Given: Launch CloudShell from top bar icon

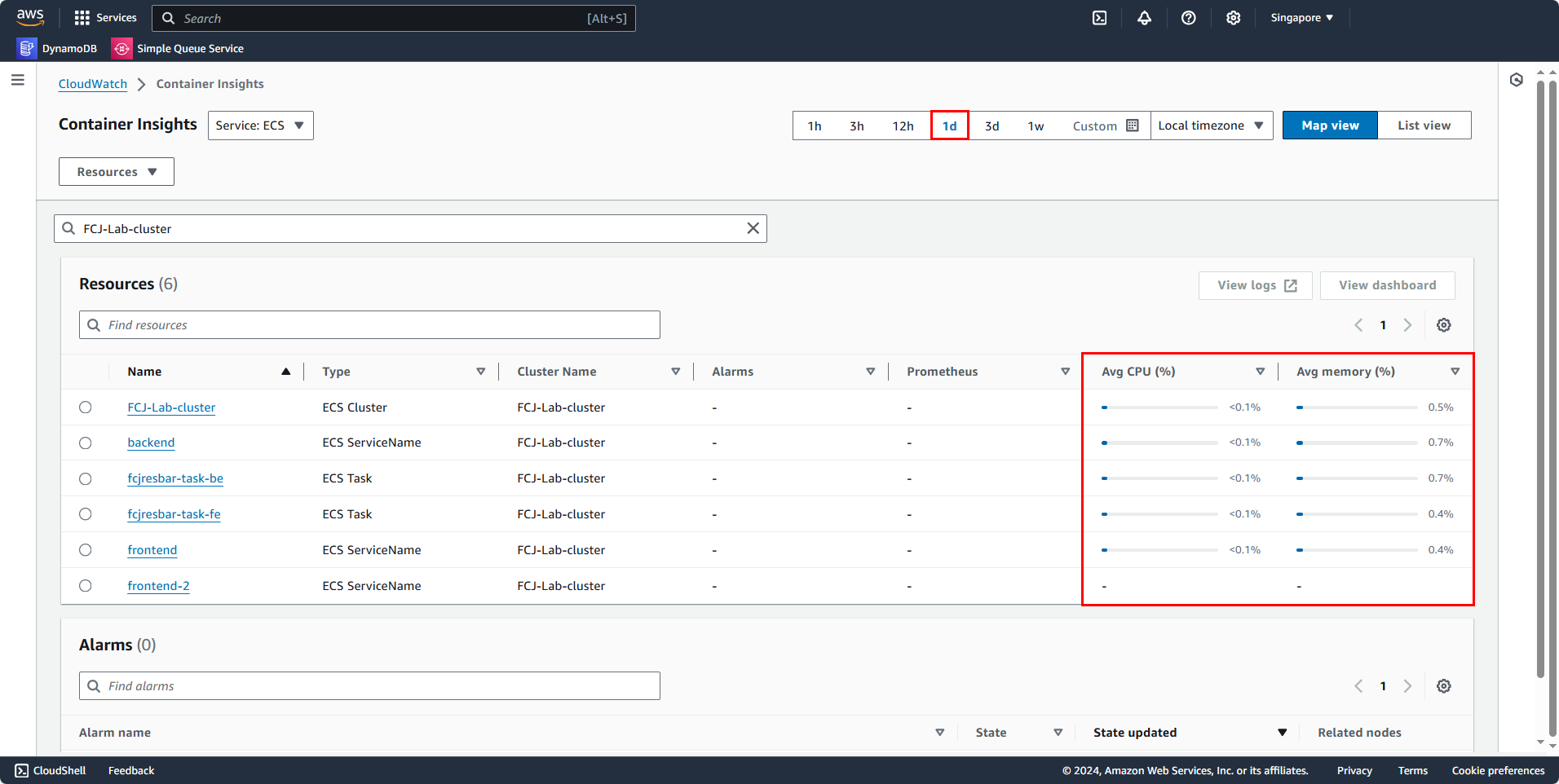Looking at the screenshot, I should point(1100,18).
